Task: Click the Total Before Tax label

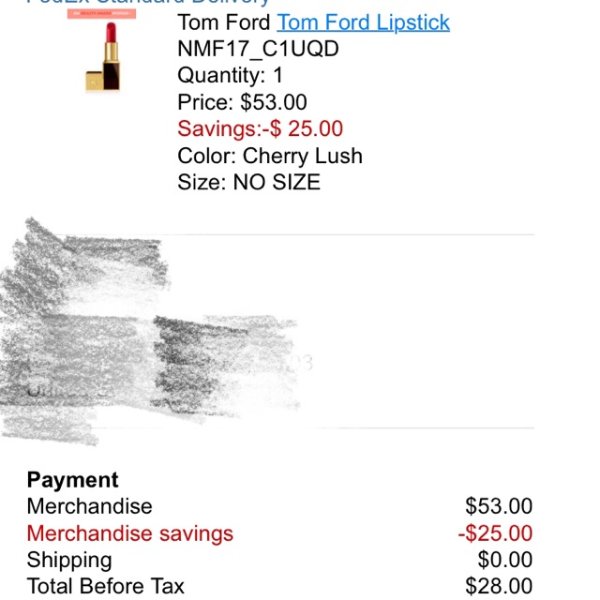Action: tap(106, 586)
